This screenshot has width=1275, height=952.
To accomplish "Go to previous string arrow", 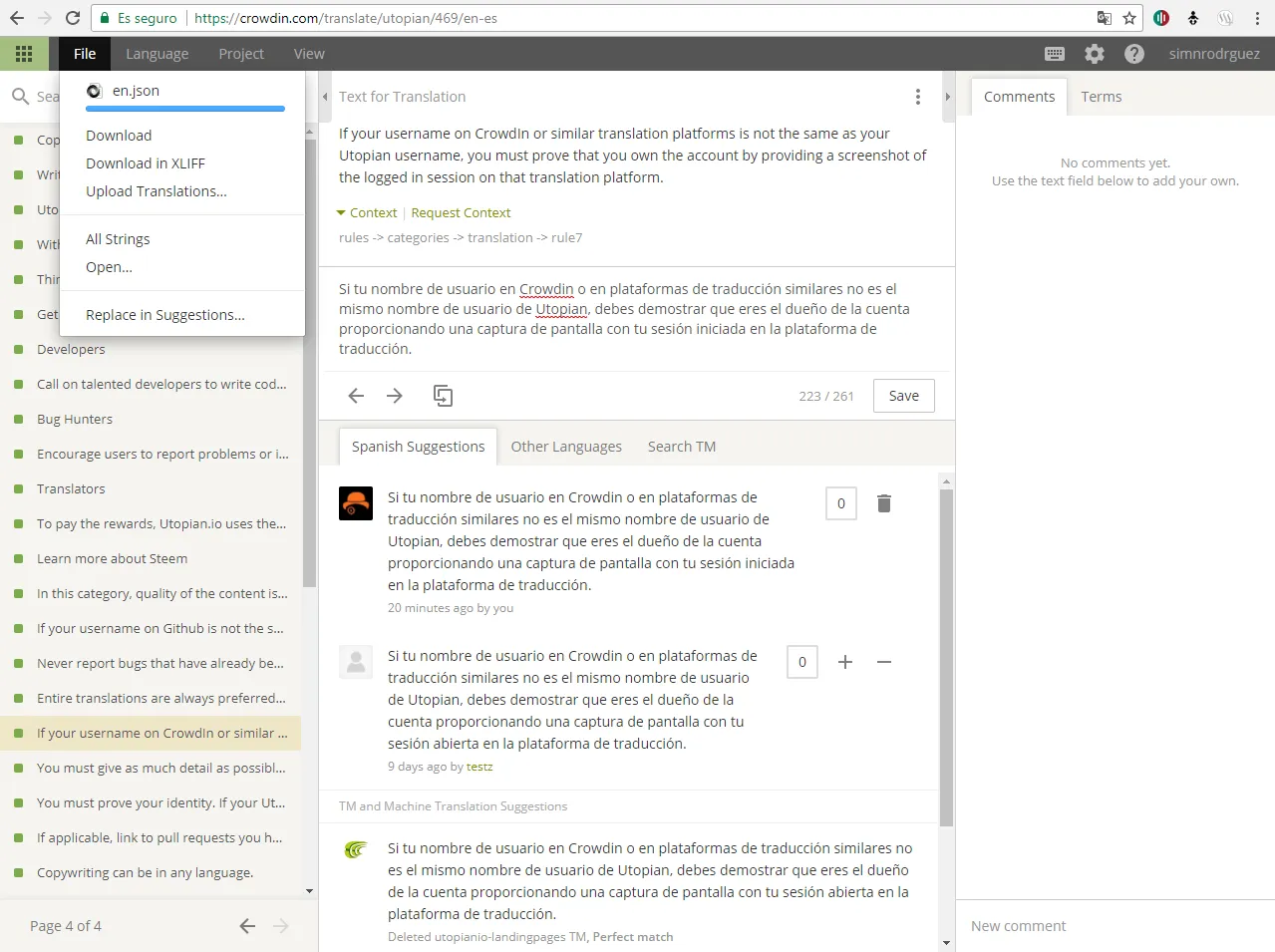I will click(356, 396).
